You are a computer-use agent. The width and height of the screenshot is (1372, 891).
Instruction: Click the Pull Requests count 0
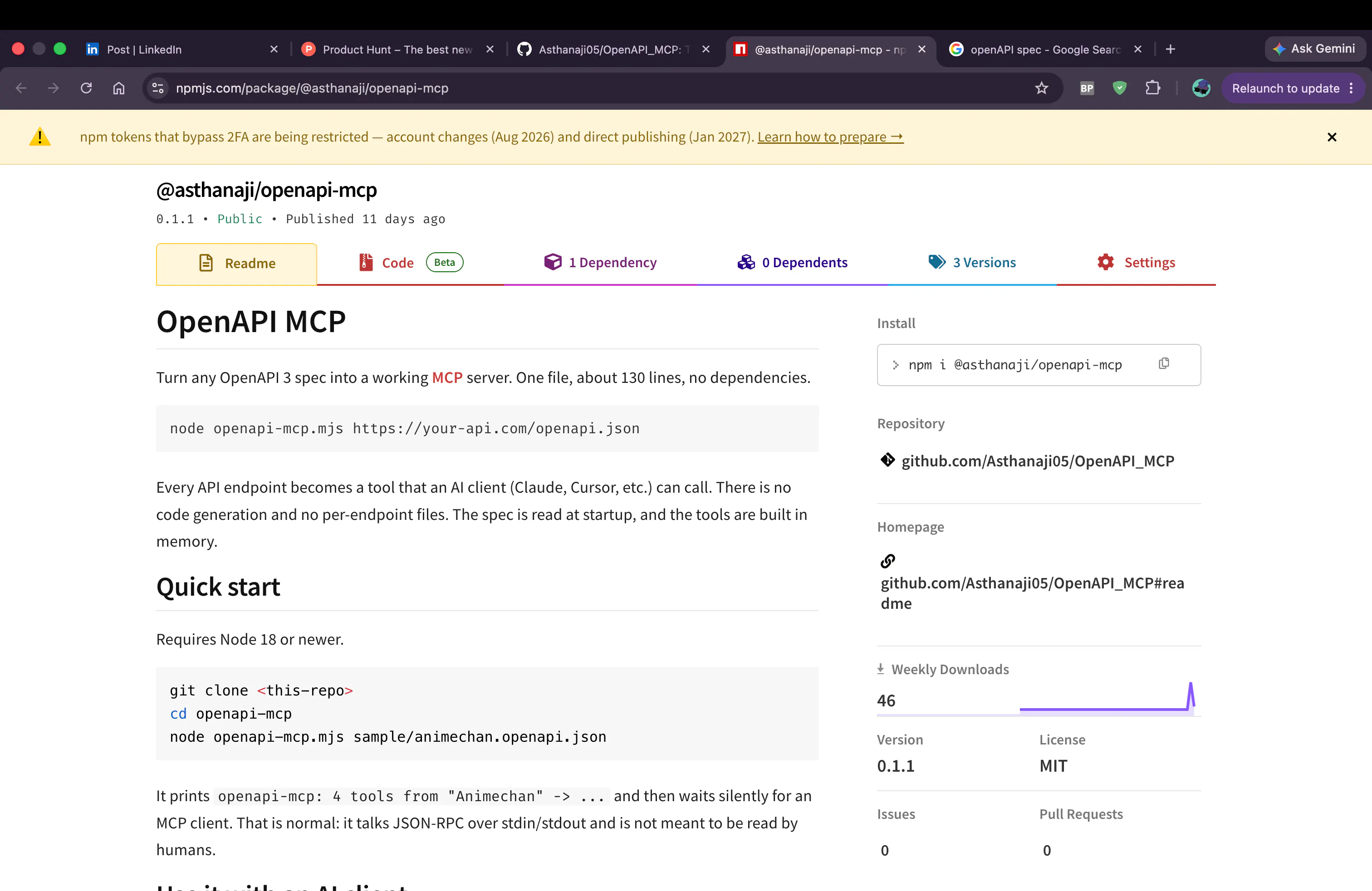pyautogui.click(x=1047, y=851)
